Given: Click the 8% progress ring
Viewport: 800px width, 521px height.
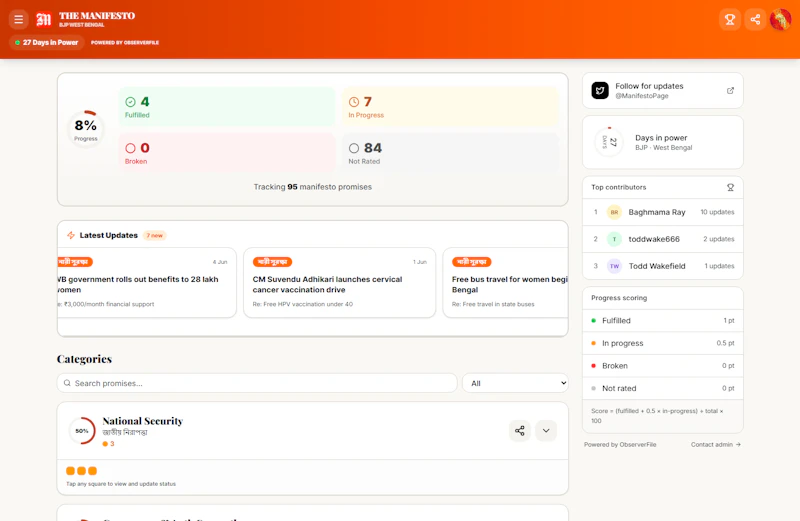Looking at the screenshot, I should (86, 129).
